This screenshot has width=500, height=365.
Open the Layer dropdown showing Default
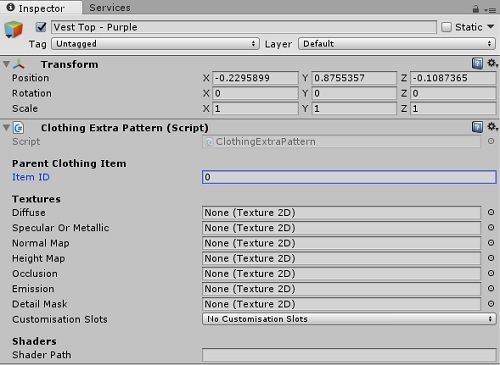[397, 44]
